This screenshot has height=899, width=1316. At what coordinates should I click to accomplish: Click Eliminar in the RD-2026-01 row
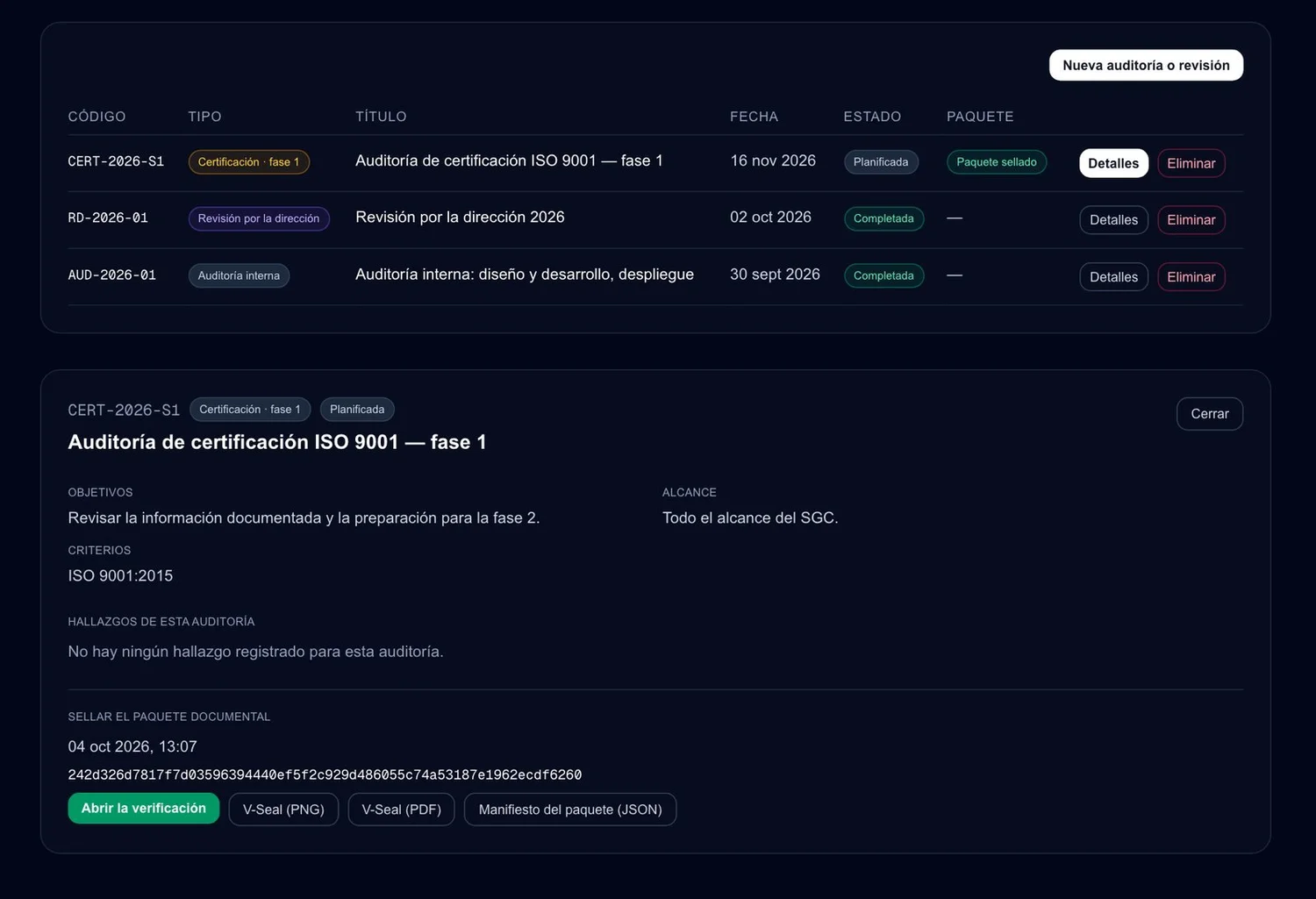(1191, 220)
